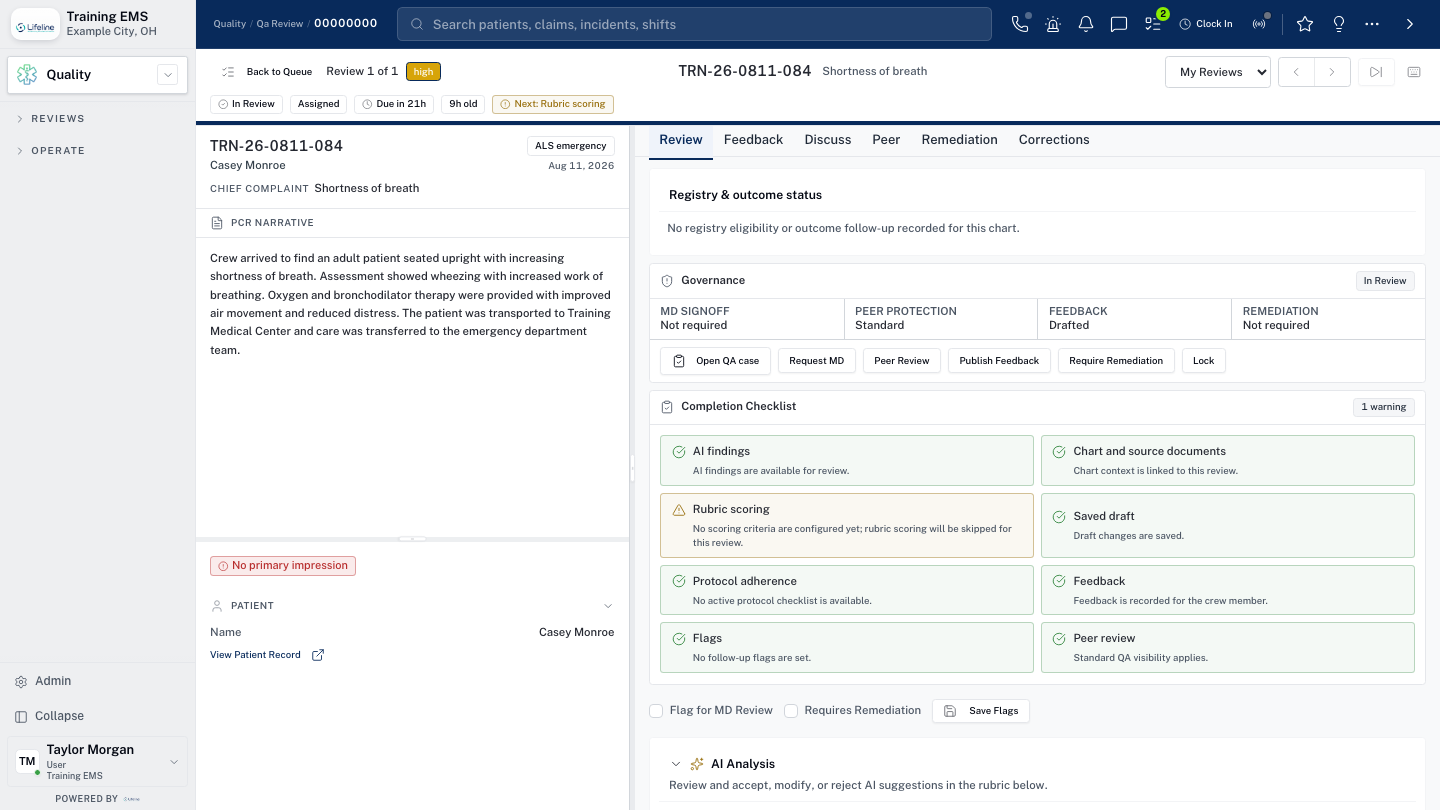Open the notifications bell icon
The height and width of the screenshot is (810, 1440).
click(x=1086, y=24)
